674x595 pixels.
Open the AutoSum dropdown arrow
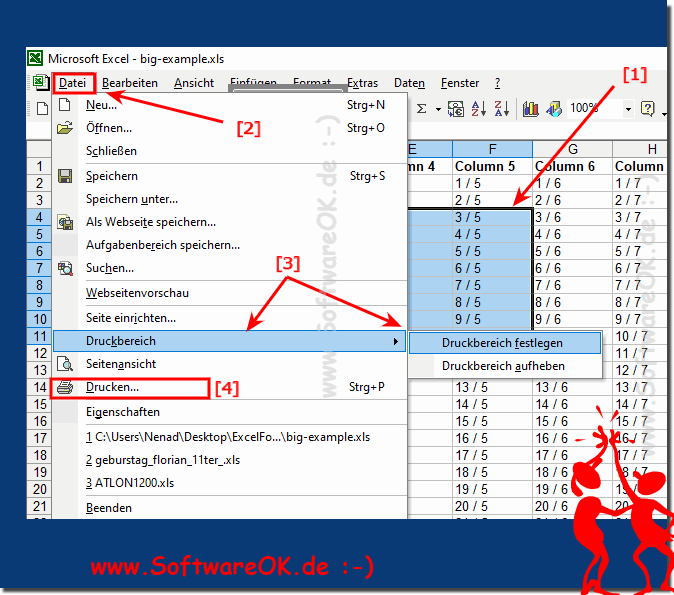[438, 109]
